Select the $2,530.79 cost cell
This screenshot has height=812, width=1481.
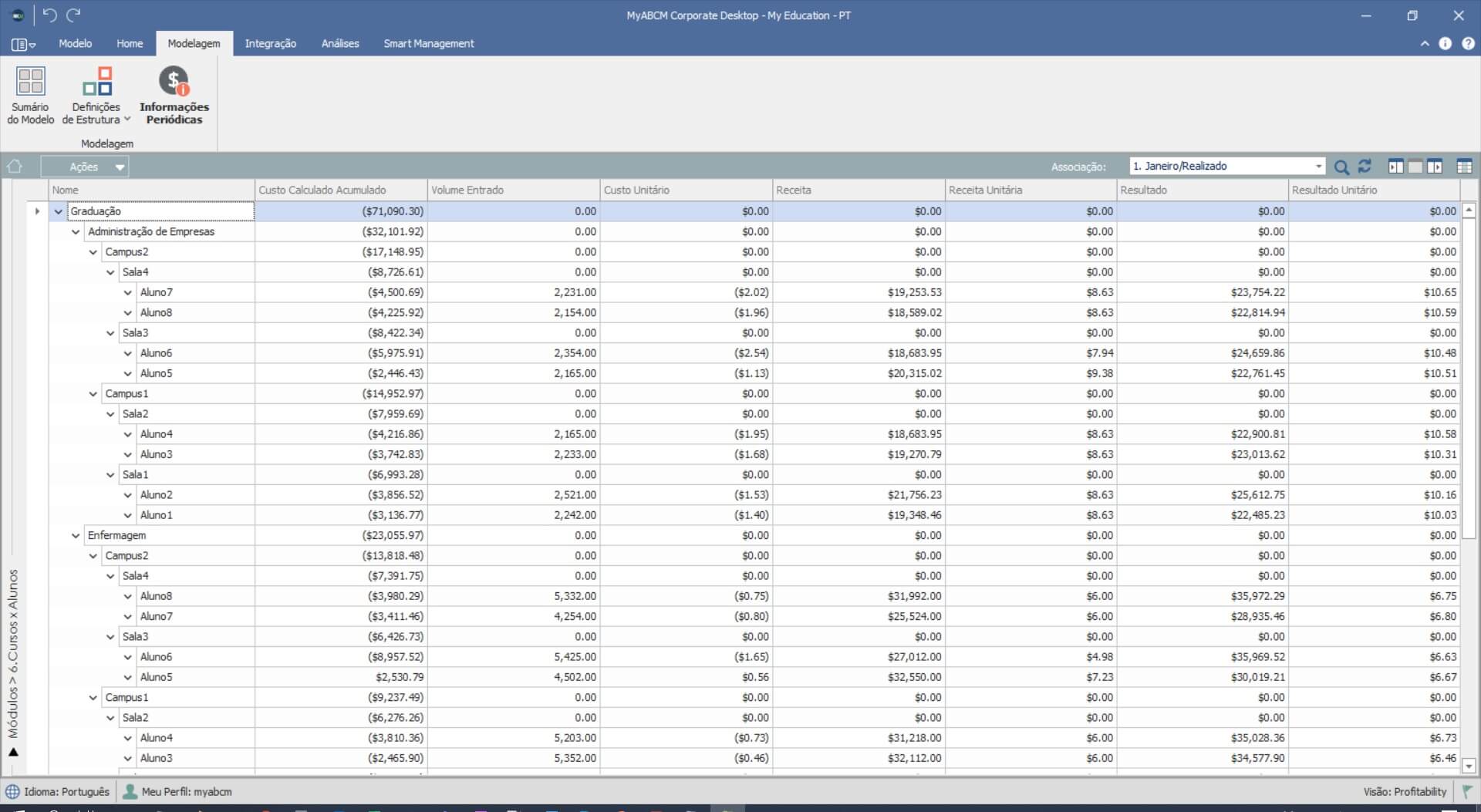tap(341, 677)
